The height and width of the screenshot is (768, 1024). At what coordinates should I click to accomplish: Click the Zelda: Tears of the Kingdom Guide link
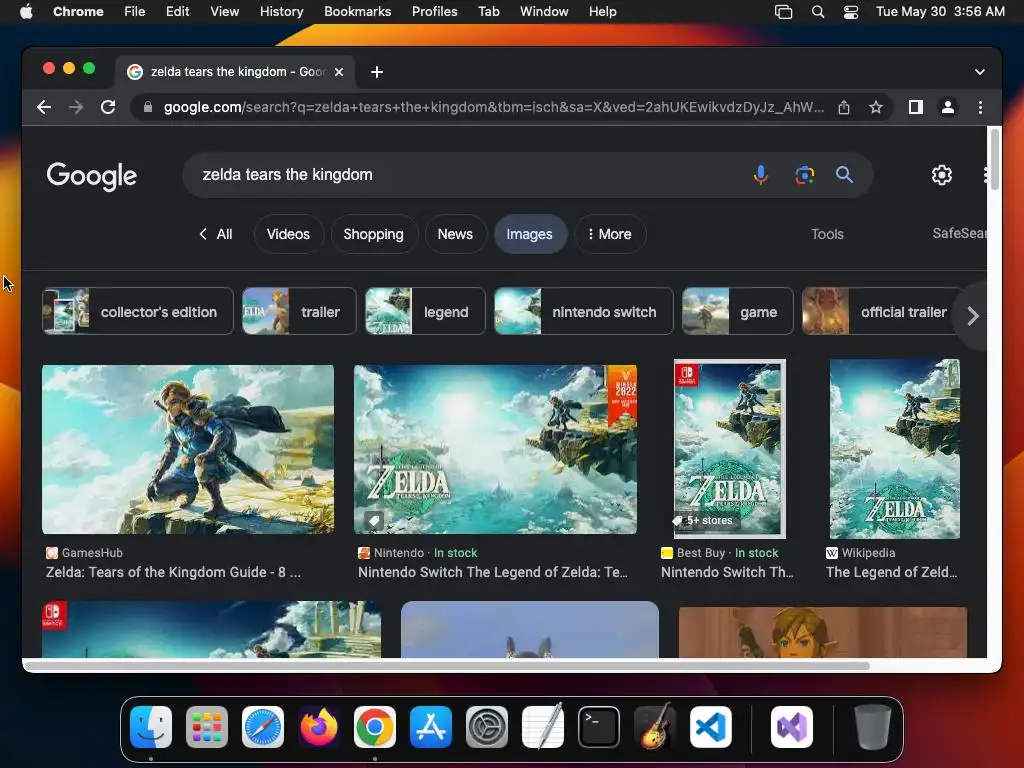tap(173, 572)
